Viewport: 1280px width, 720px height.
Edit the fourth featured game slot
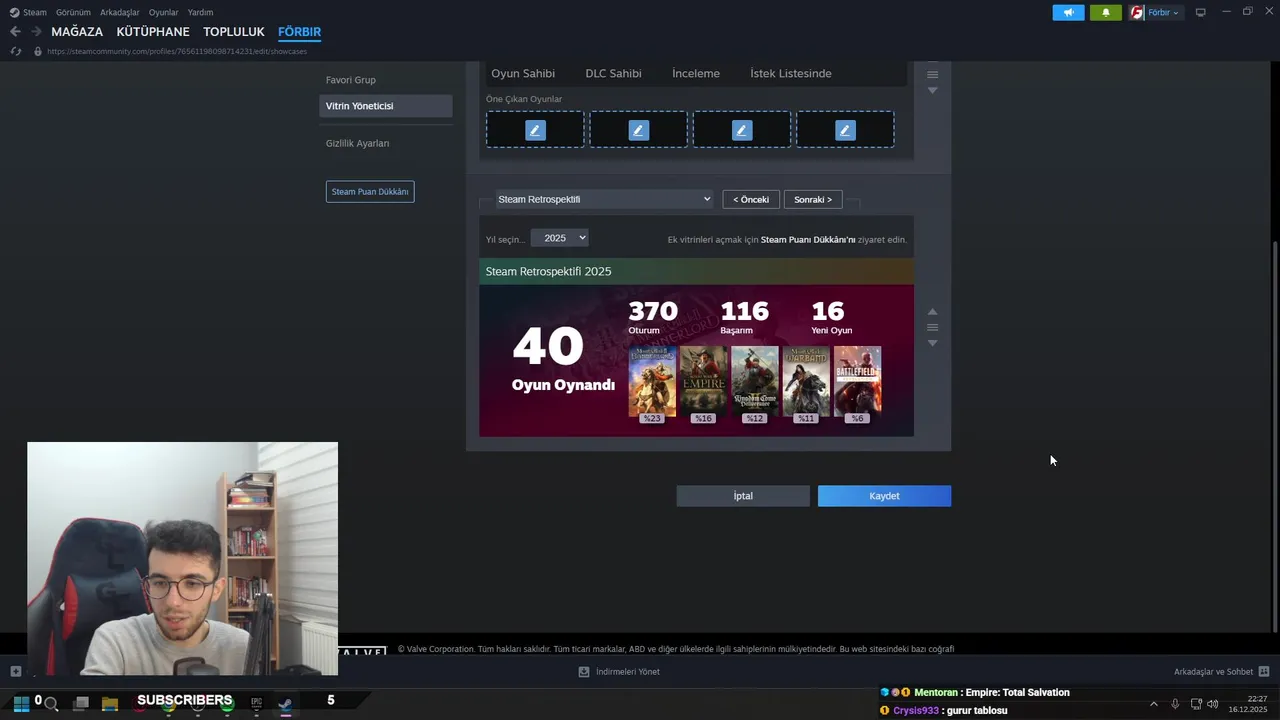(x=845, y=130)
